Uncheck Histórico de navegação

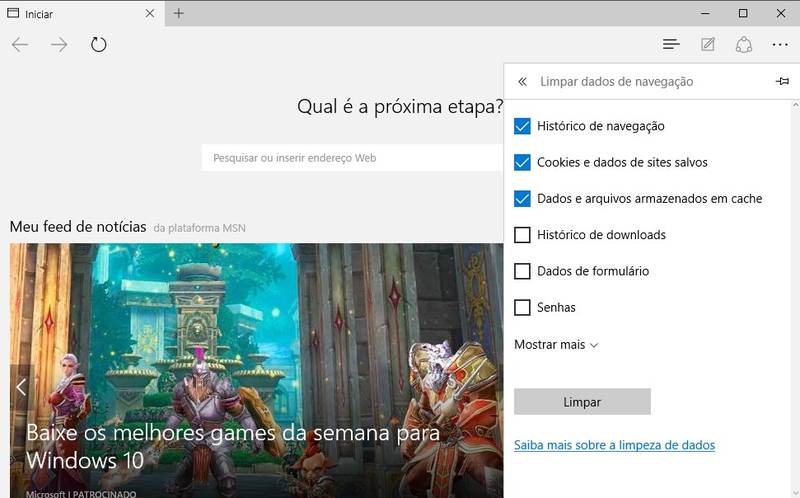tap(522, 126)
